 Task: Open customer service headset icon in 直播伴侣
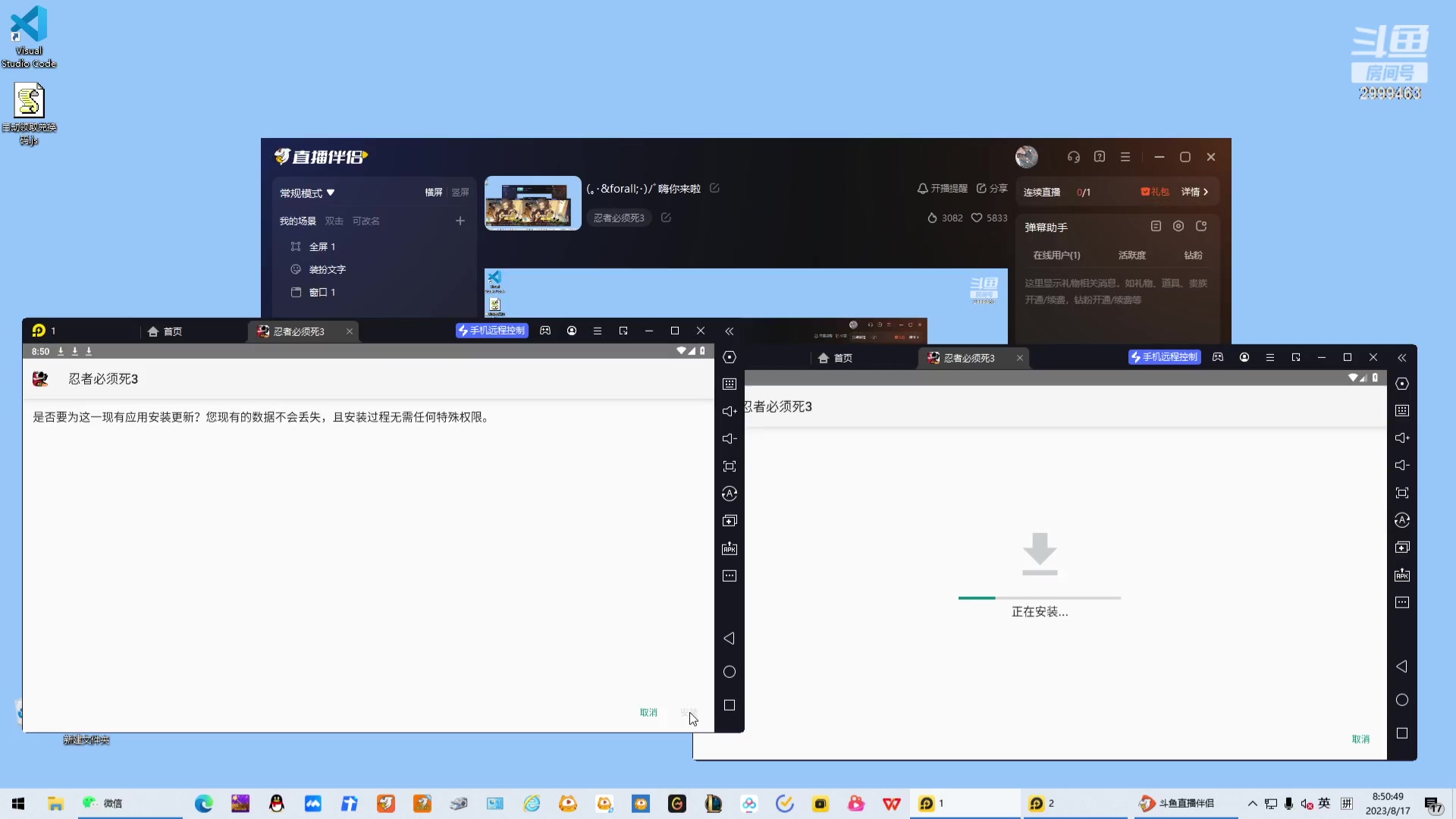[1074, 157]
